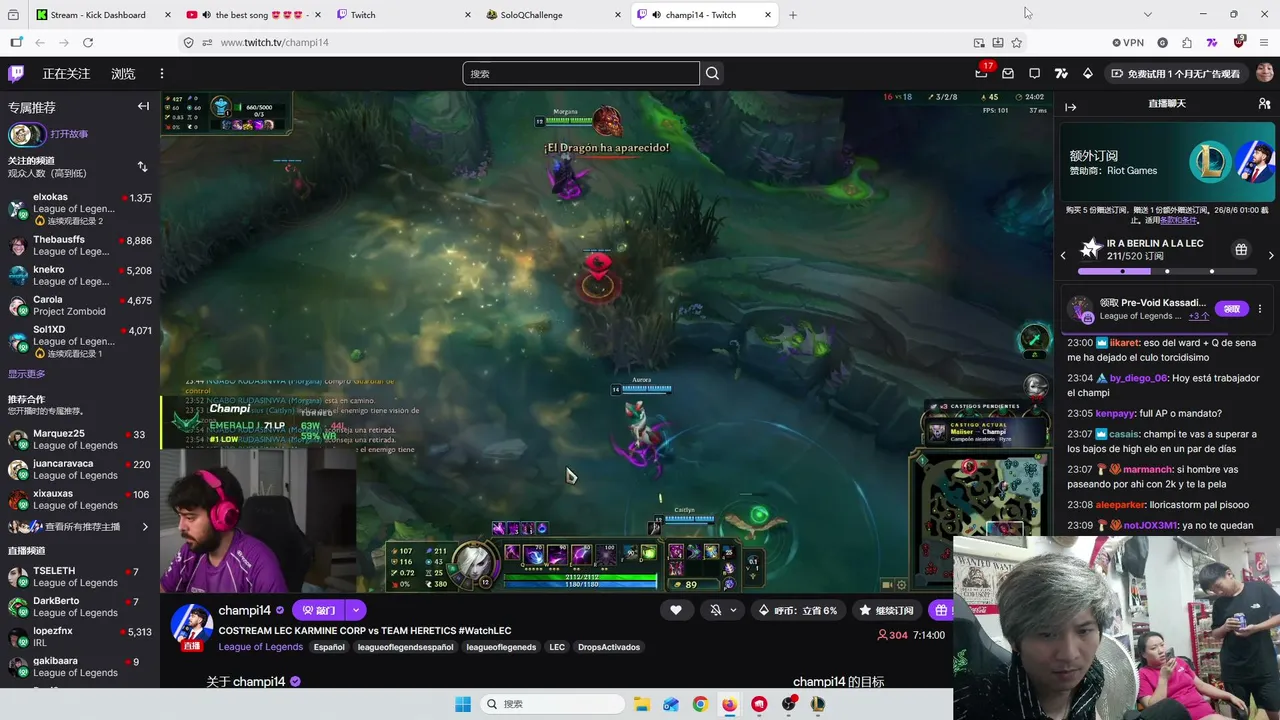Open the Thebausffs channel in the sidebar
This screenshot has width=1280, height=720.
(80, 246)
